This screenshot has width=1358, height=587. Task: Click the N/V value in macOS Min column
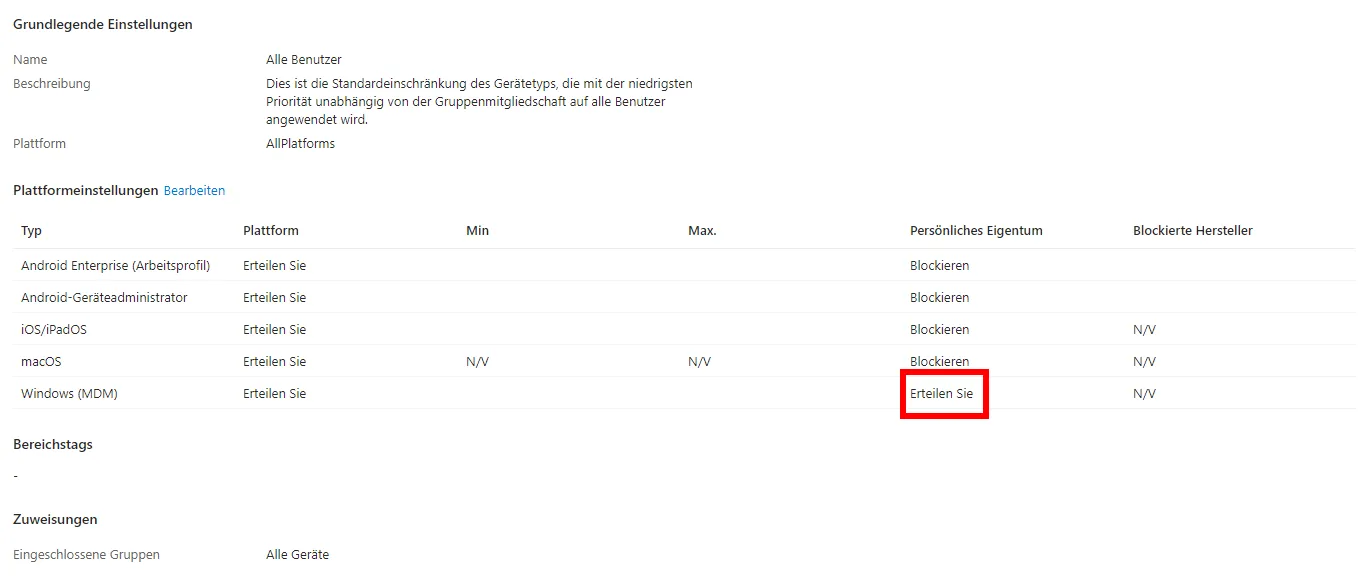(477, 362)
